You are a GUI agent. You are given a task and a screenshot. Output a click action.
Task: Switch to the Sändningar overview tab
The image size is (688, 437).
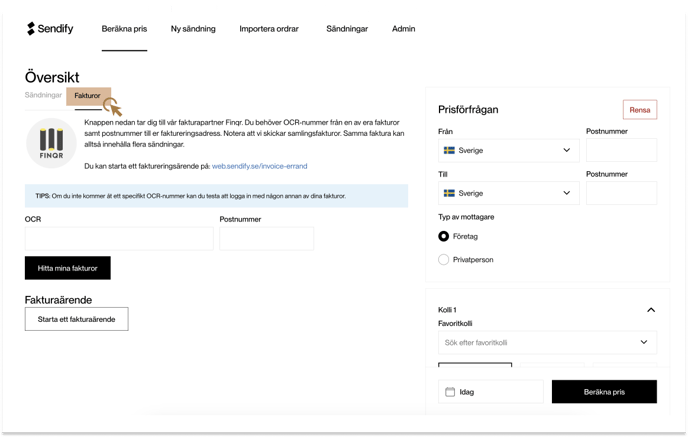tap(43, 95)
